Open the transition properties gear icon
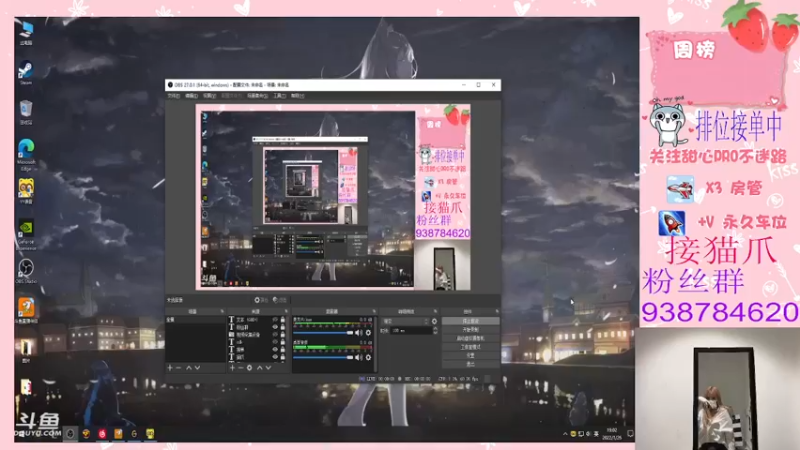 [x=434, y=321]
